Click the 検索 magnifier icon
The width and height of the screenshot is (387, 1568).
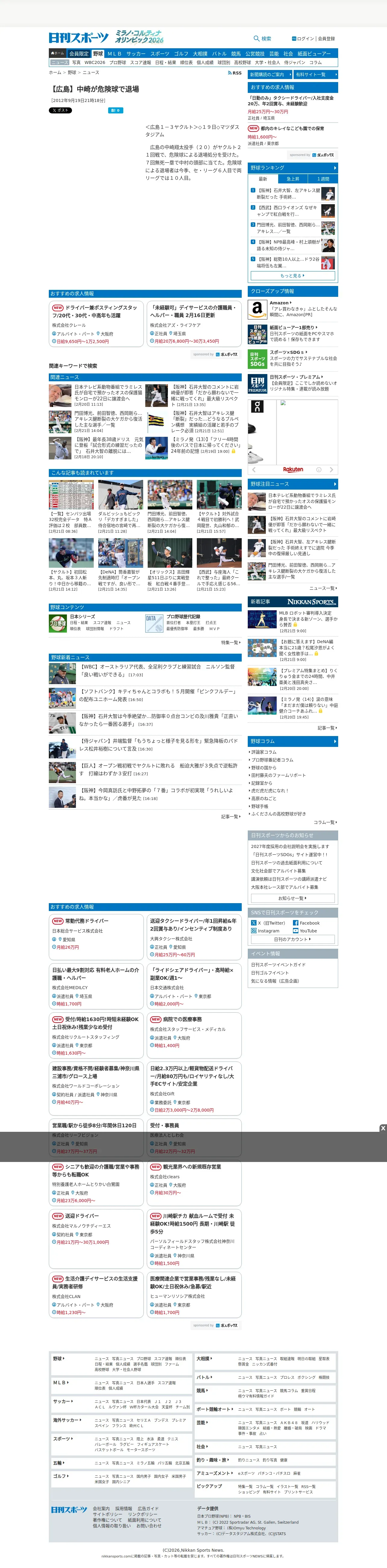(257, 38)
